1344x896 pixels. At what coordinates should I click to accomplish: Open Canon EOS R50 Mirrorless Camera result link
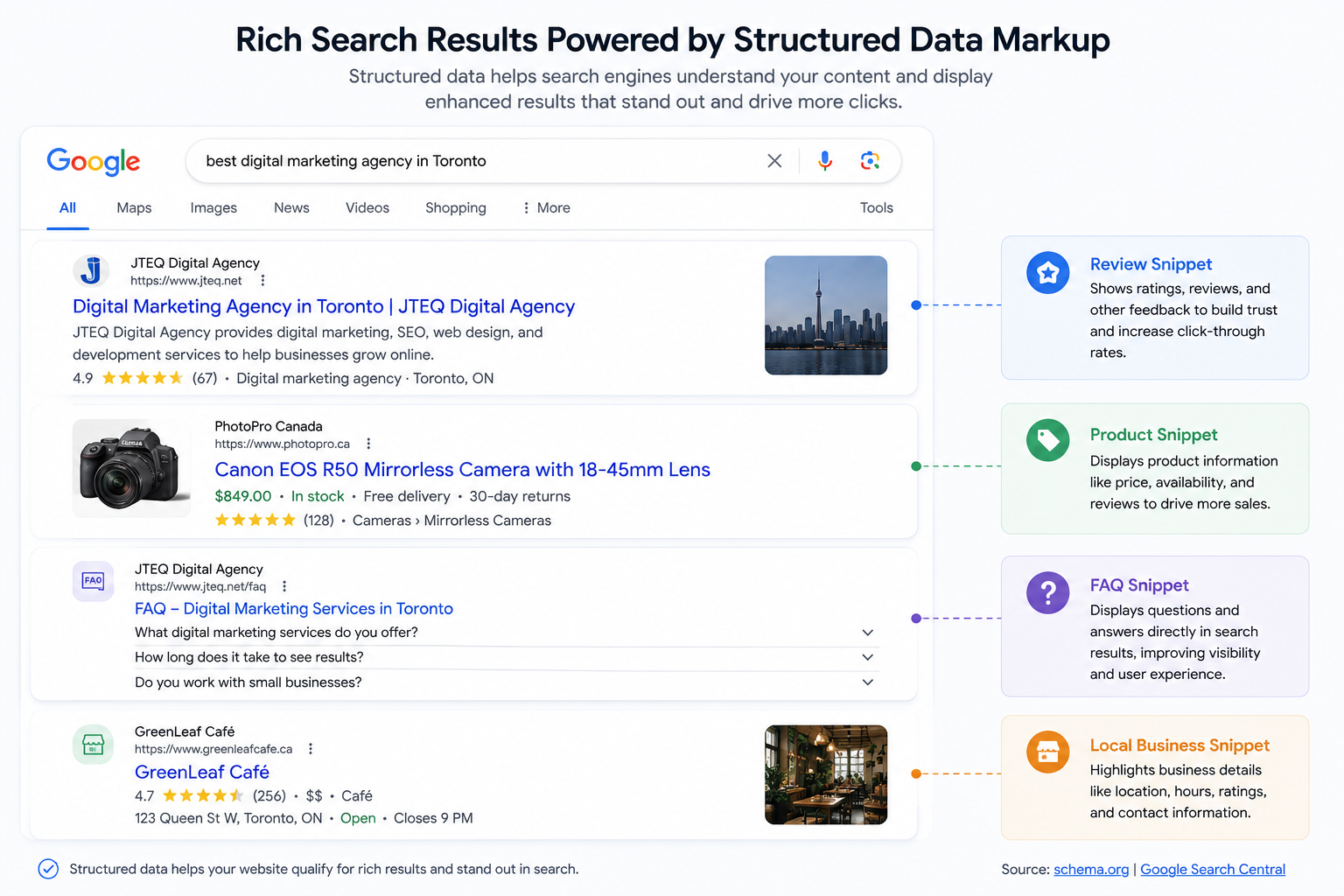[462, 470]
